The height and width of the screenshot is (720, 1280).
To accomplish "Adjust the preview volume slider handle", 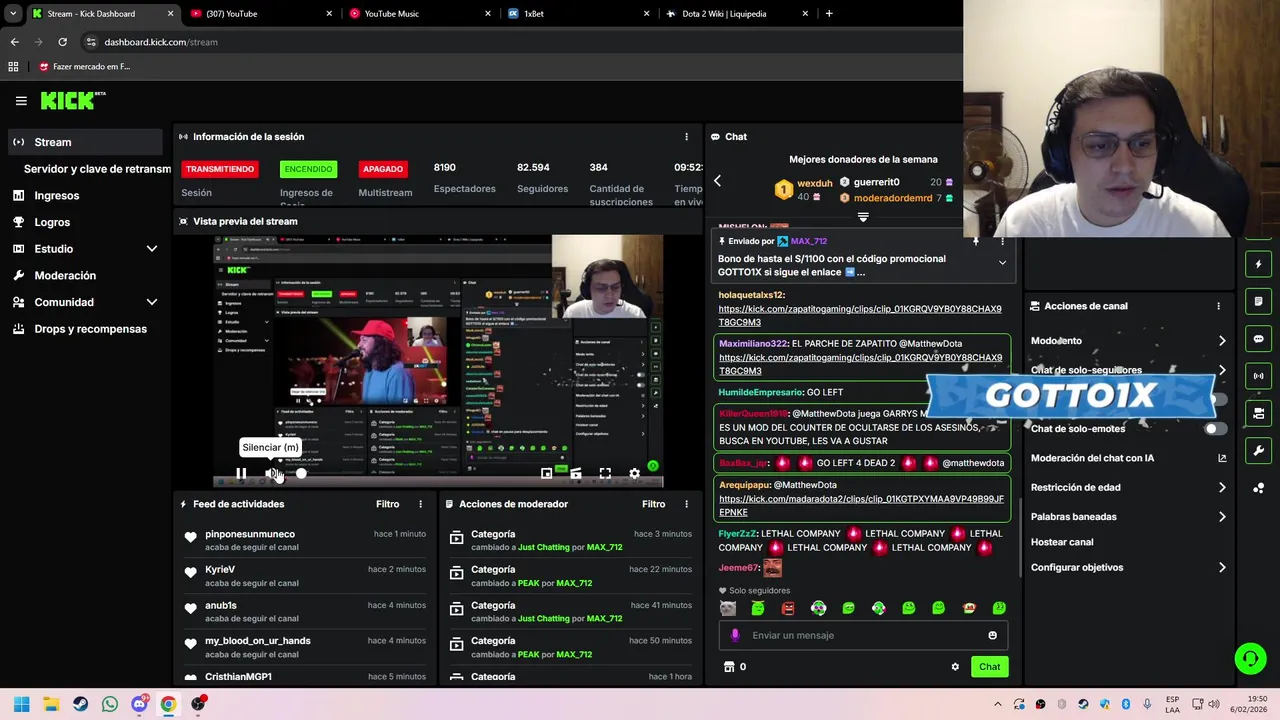I will [301, 473].
